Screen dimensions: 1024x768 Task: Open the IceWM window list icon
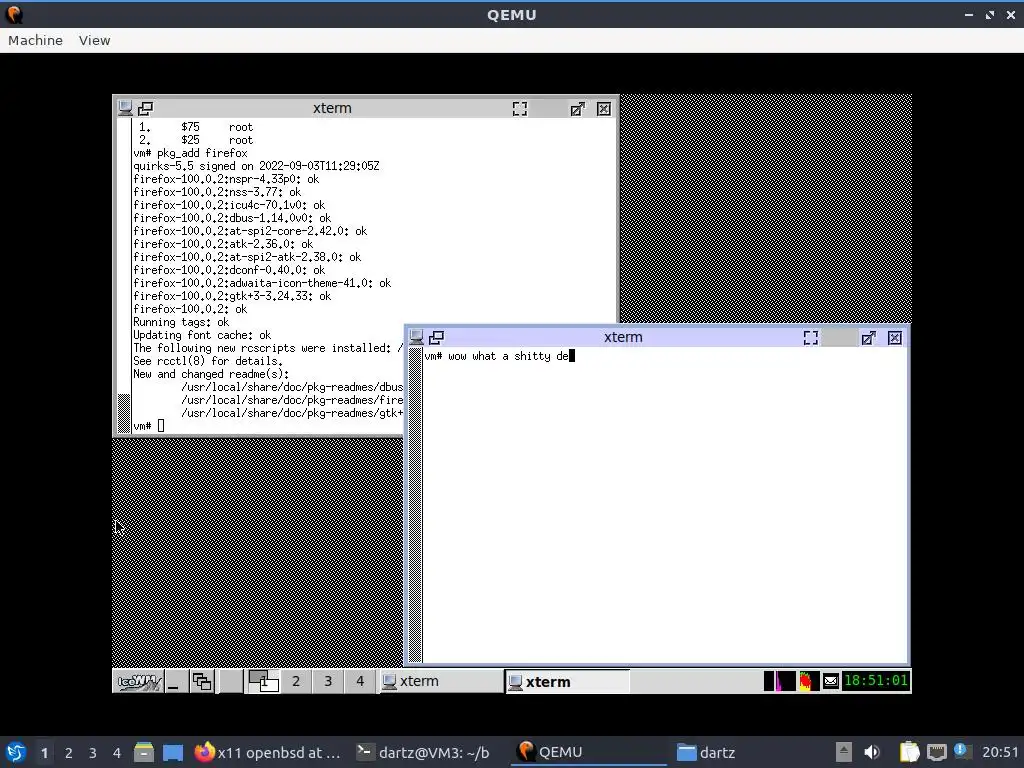click(202, 682)
